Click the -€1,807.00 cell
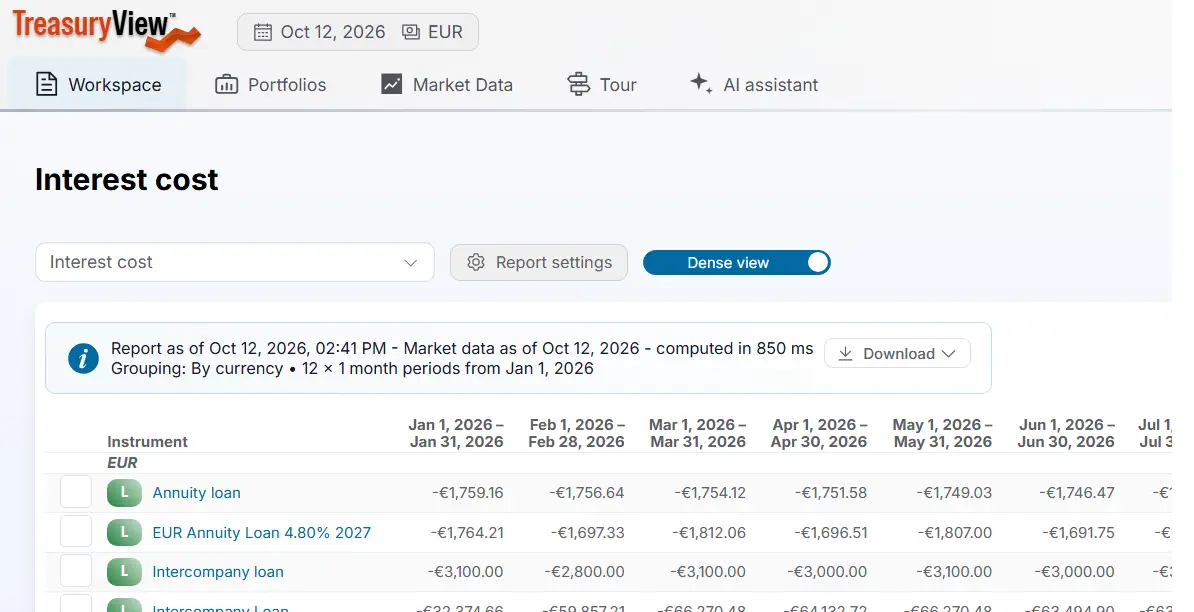 point(954,533)
